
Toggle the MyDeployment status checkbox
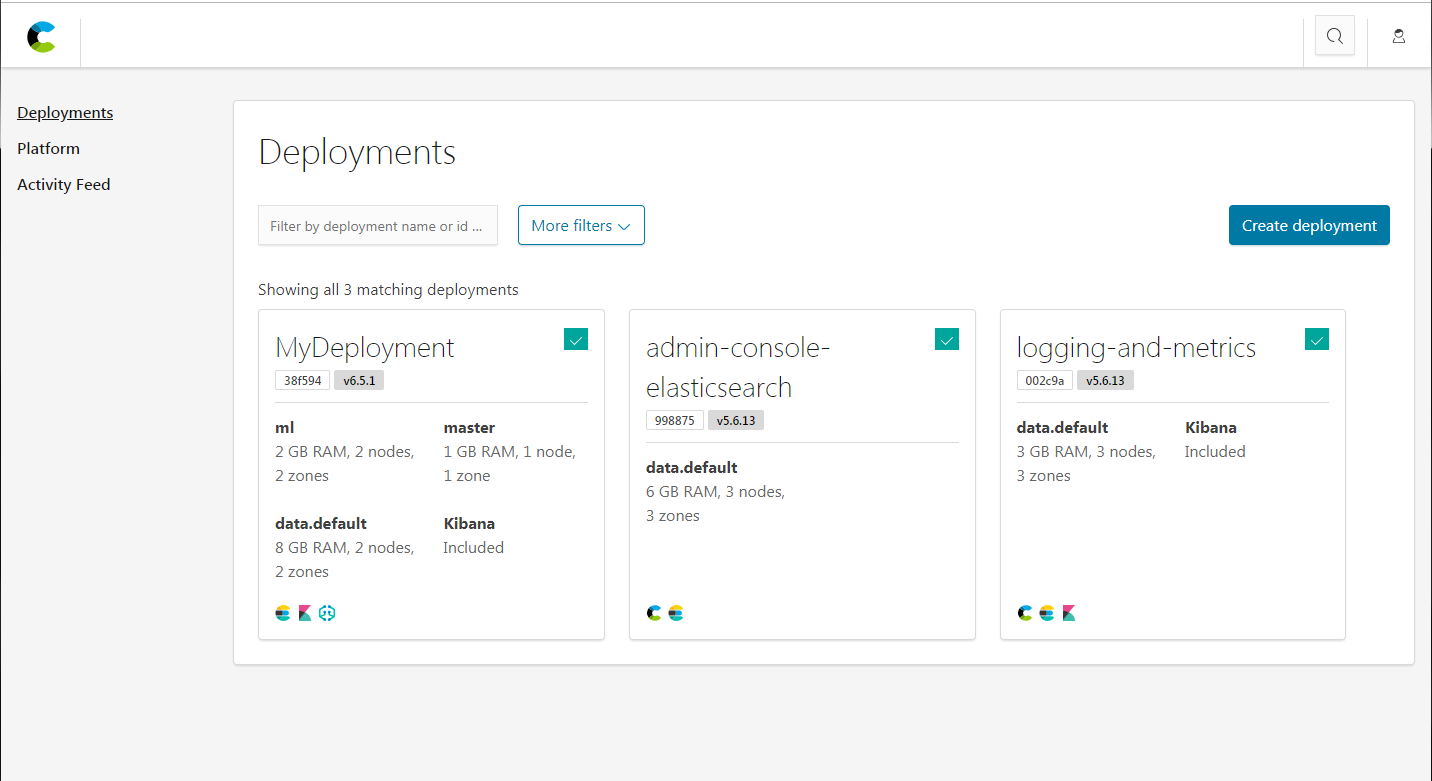[x=576, y=339]
